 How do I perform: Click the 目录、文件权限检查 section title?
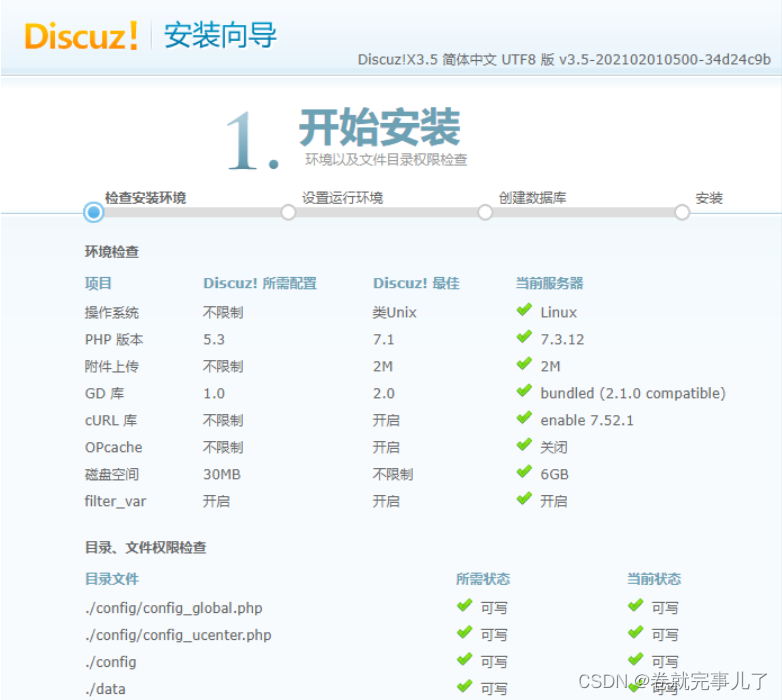click(145, 547)
